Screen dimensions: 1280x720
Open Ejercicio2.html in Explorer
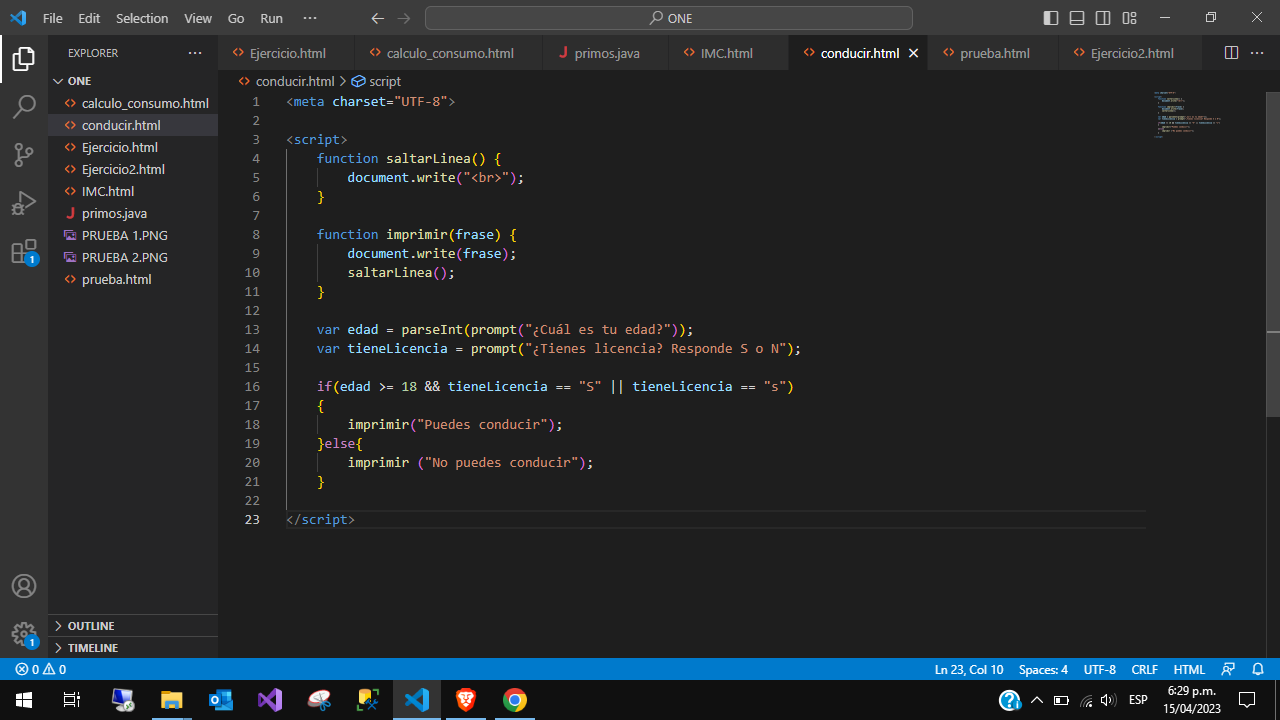click(x=133, y=169)
